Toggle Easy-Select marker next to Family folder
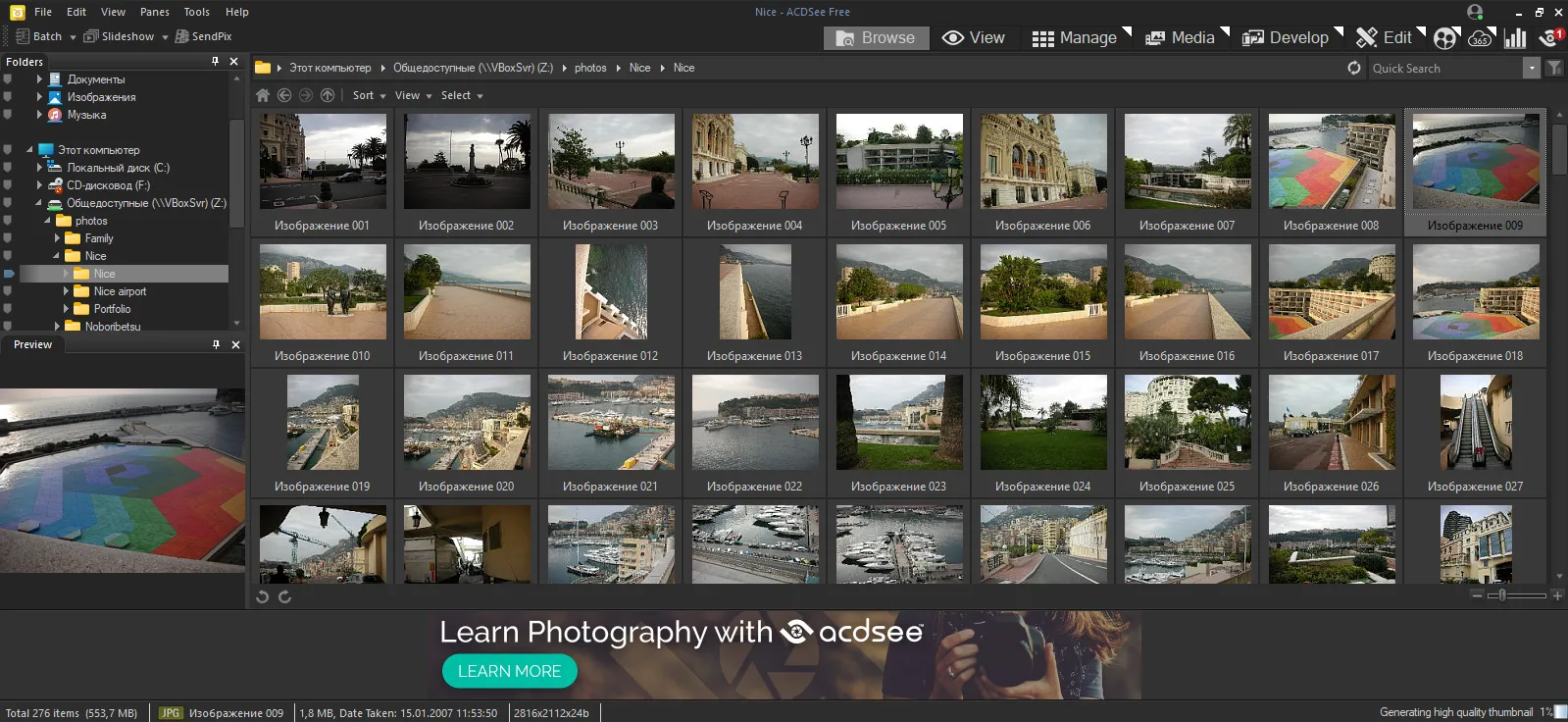Image resolution: width=1568 pixels, height=722 pixels. 8,238
